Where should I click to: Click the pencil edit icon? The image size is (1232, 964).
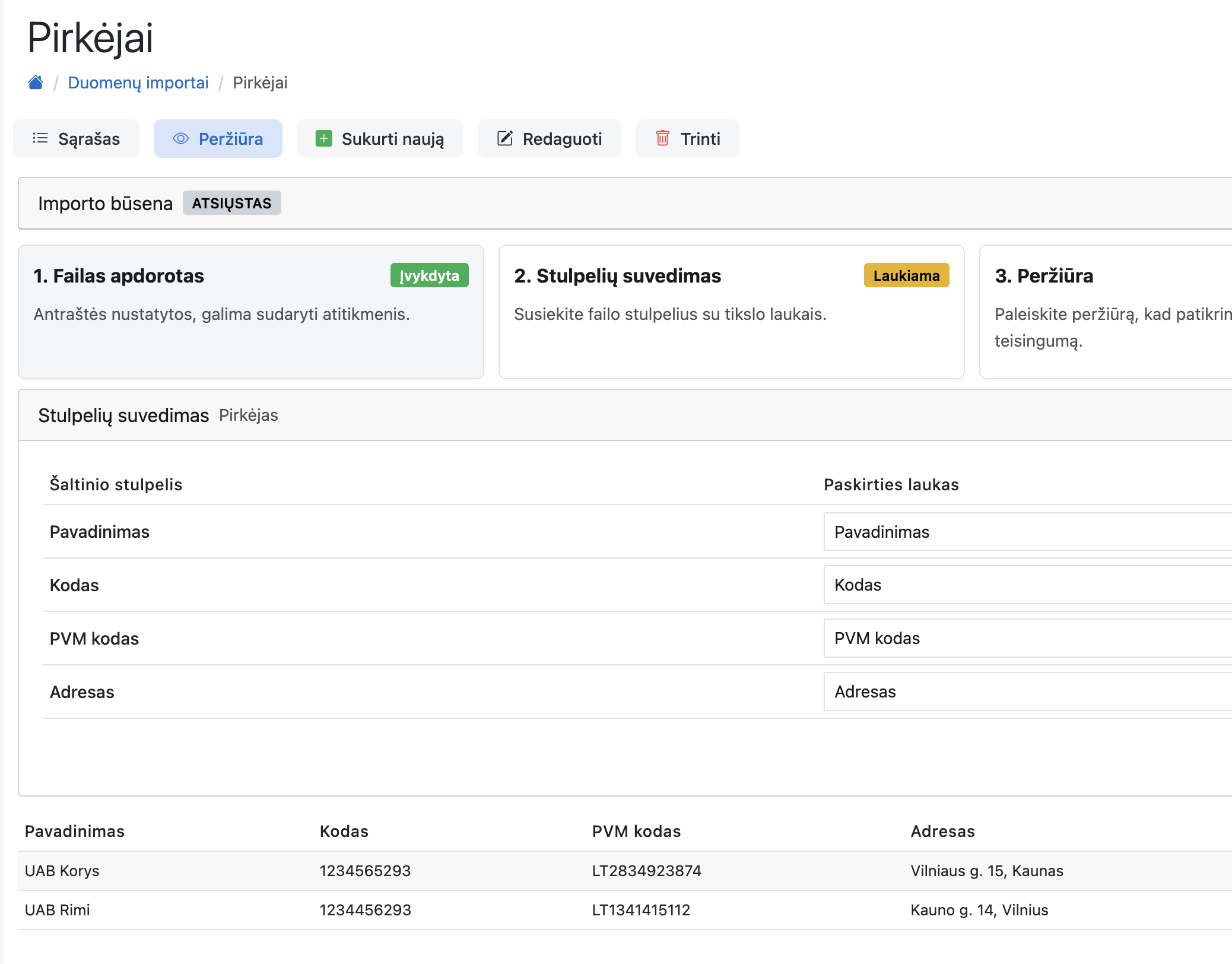click(504, 138)
